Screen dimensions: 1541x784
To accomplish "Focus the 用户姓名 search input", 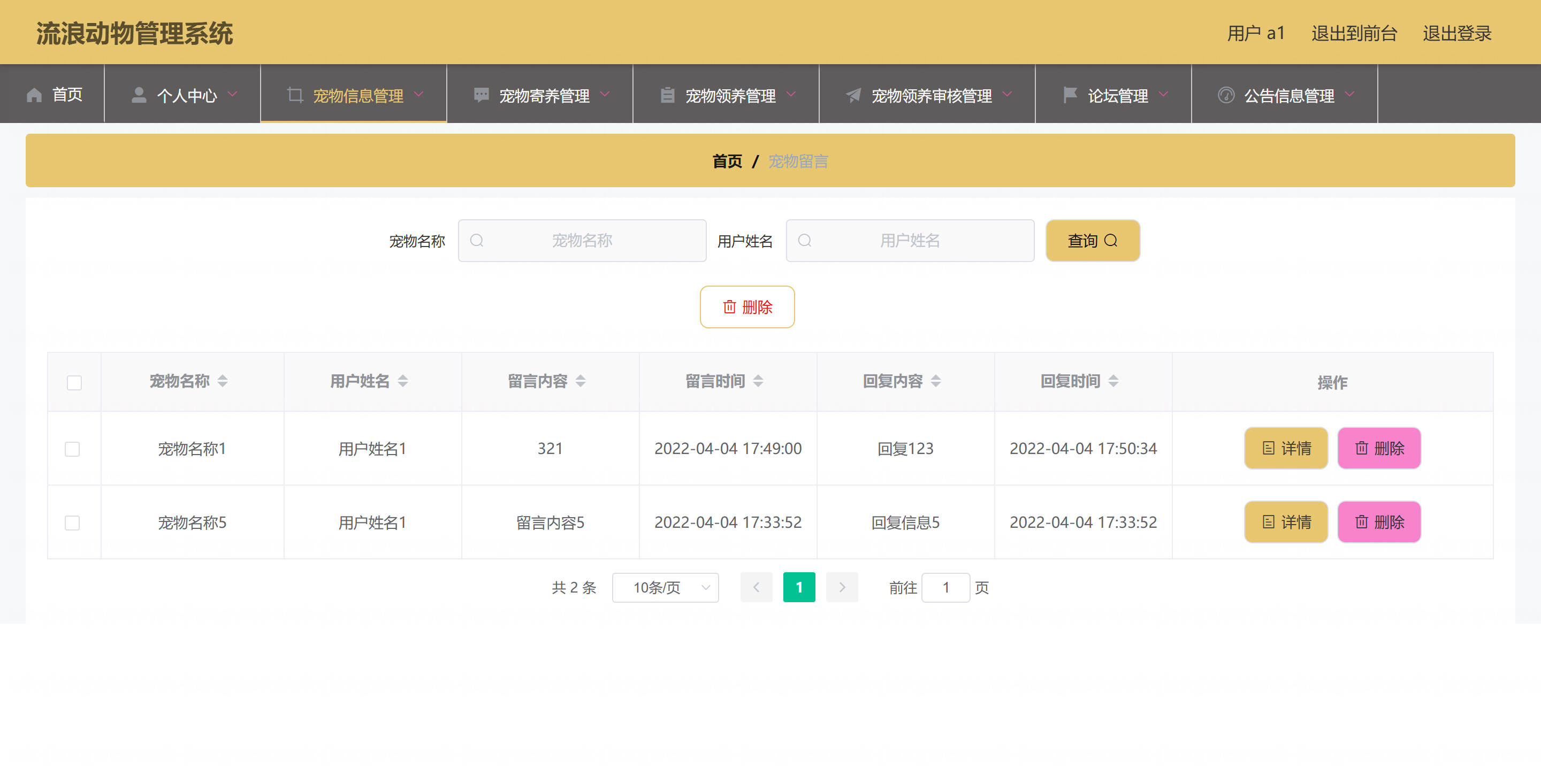I will (910, 241).
